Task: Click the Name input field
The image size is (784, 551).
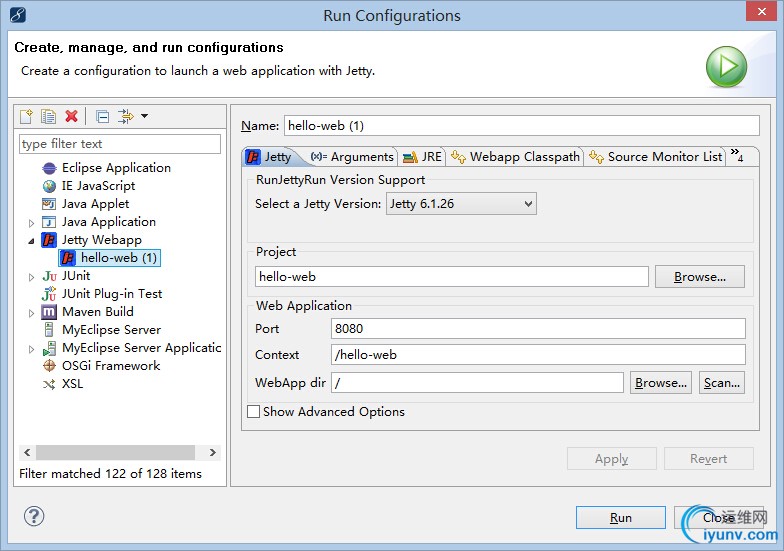Action: (x=522, y=126)
